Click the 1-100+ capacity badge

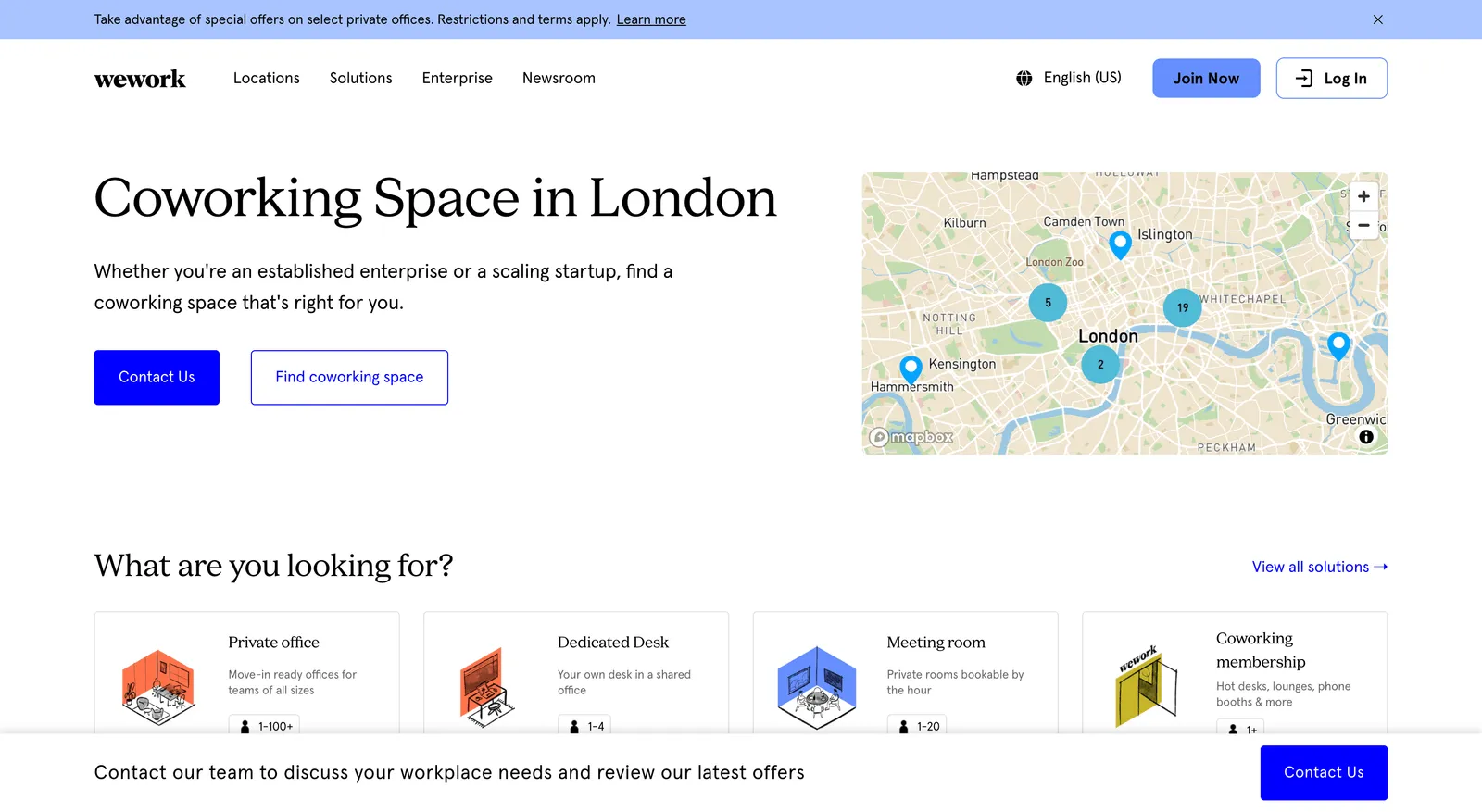coord(265,726)
